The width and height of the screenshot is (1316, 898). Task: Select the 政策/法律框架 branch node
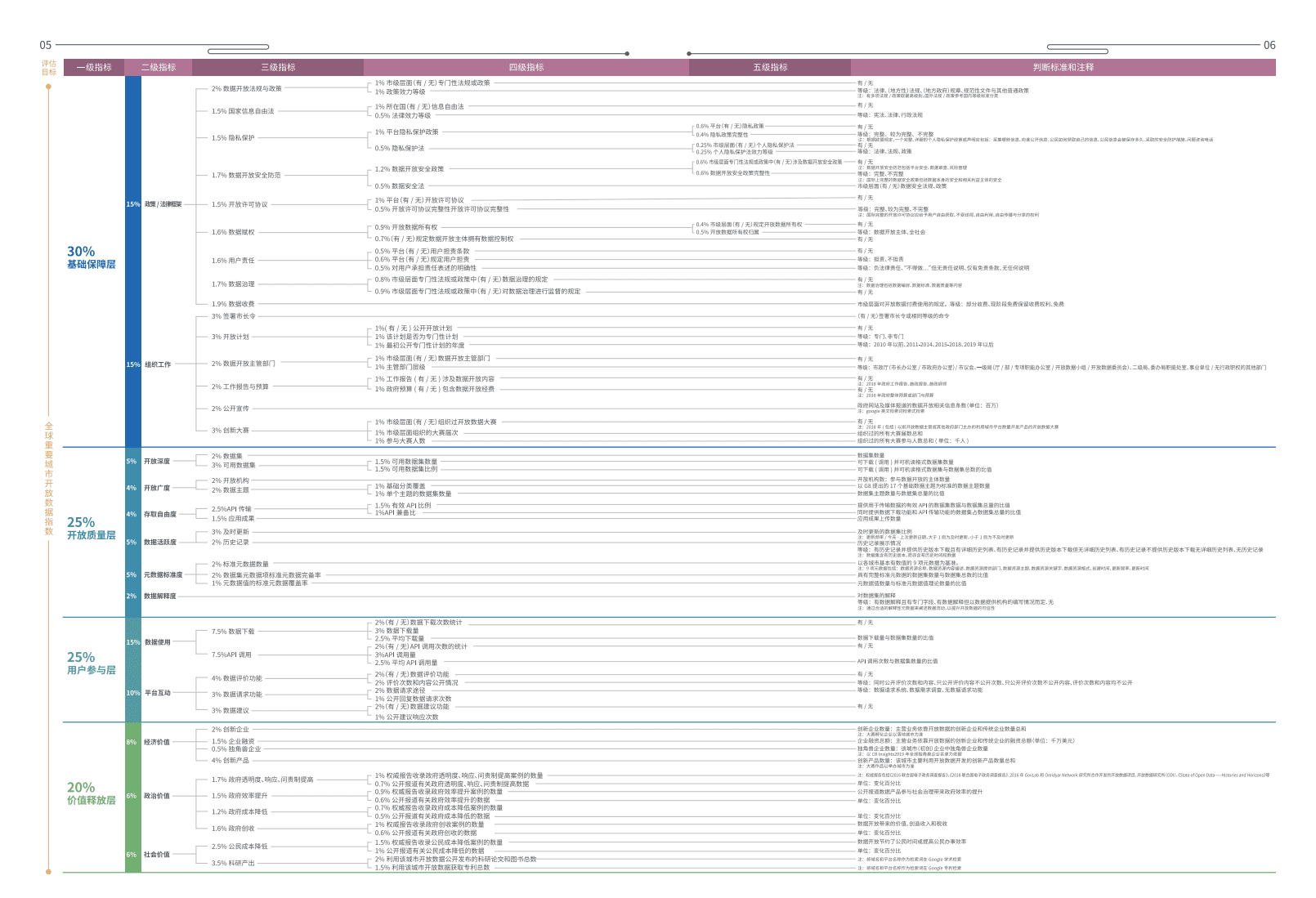(163, 204)
